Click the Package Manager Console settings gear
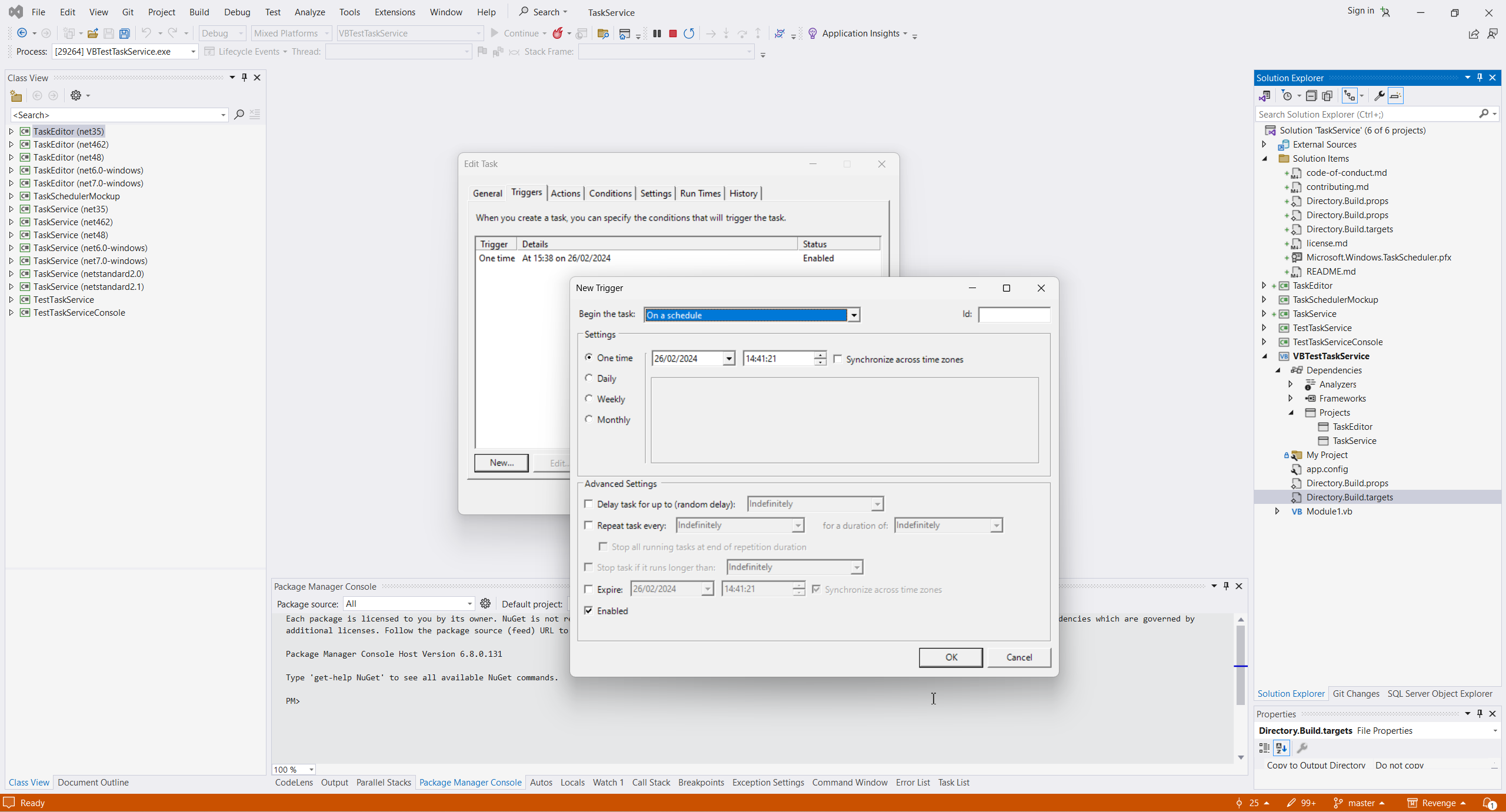This screenshot has width=1506, height=812. point(485,603)
